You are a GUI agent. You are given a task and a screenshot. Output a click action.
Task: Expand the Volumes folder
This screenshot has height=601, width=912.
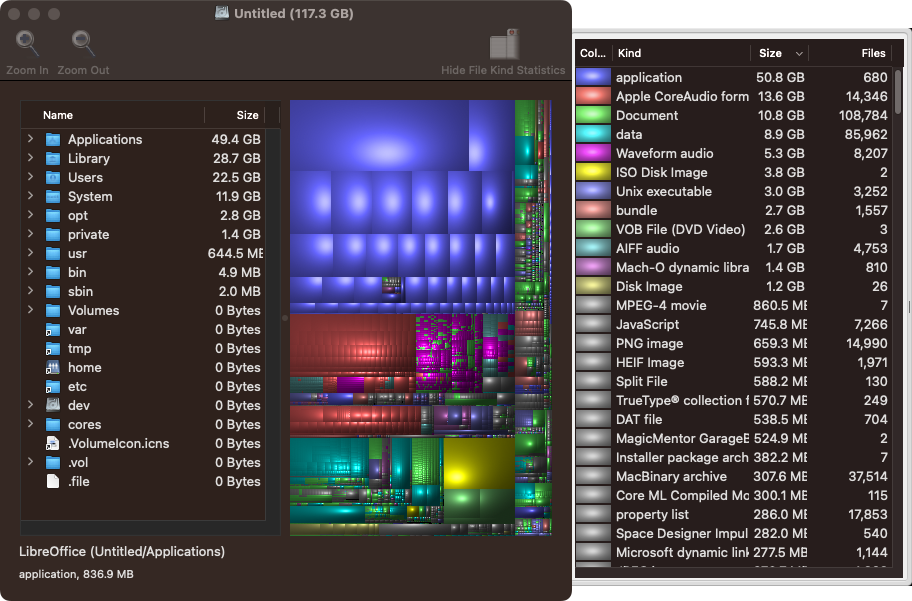pos(29,310)
